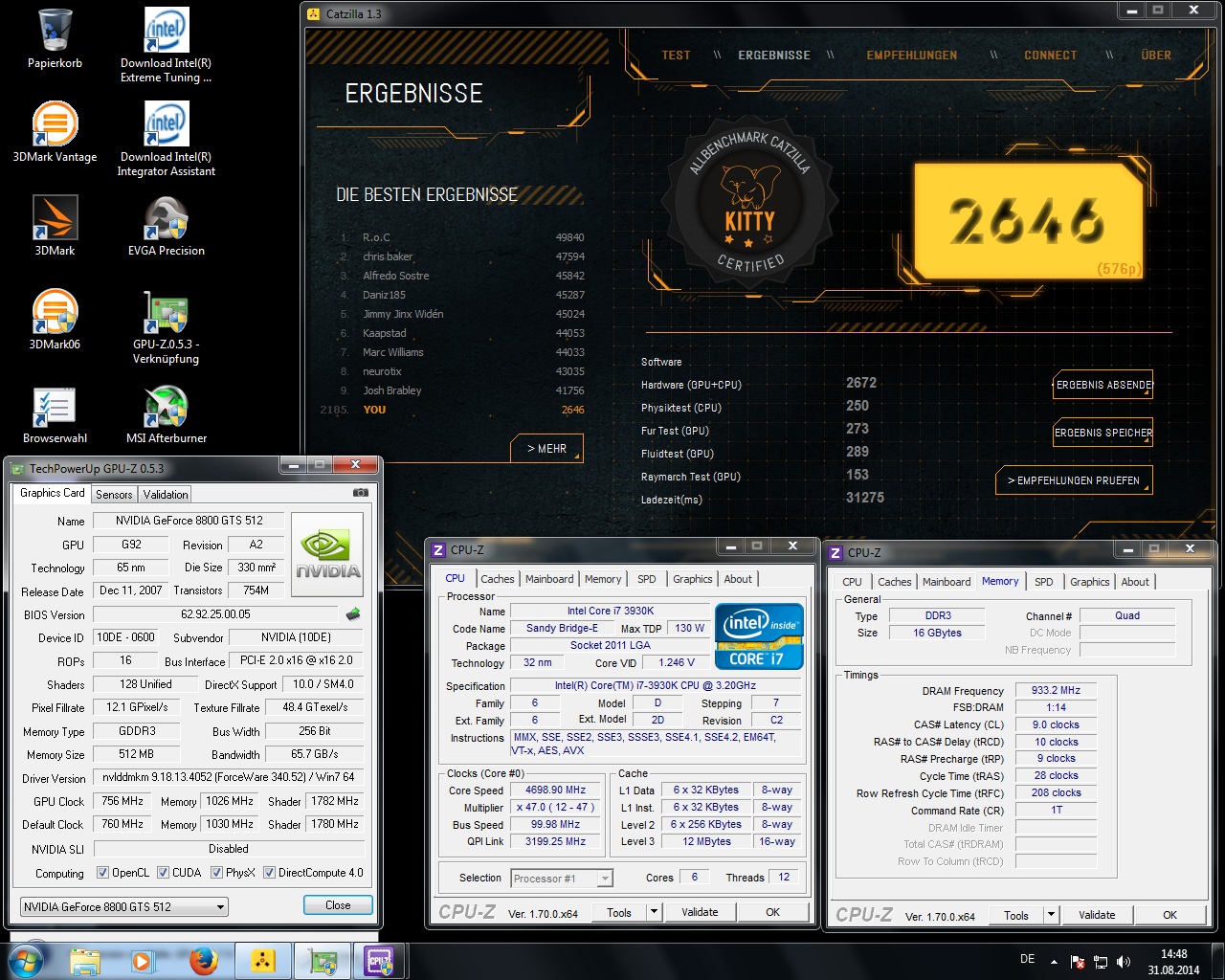Switch to the Catzilla taskbar button
1225x980 pixels.
tap(263, 961)
